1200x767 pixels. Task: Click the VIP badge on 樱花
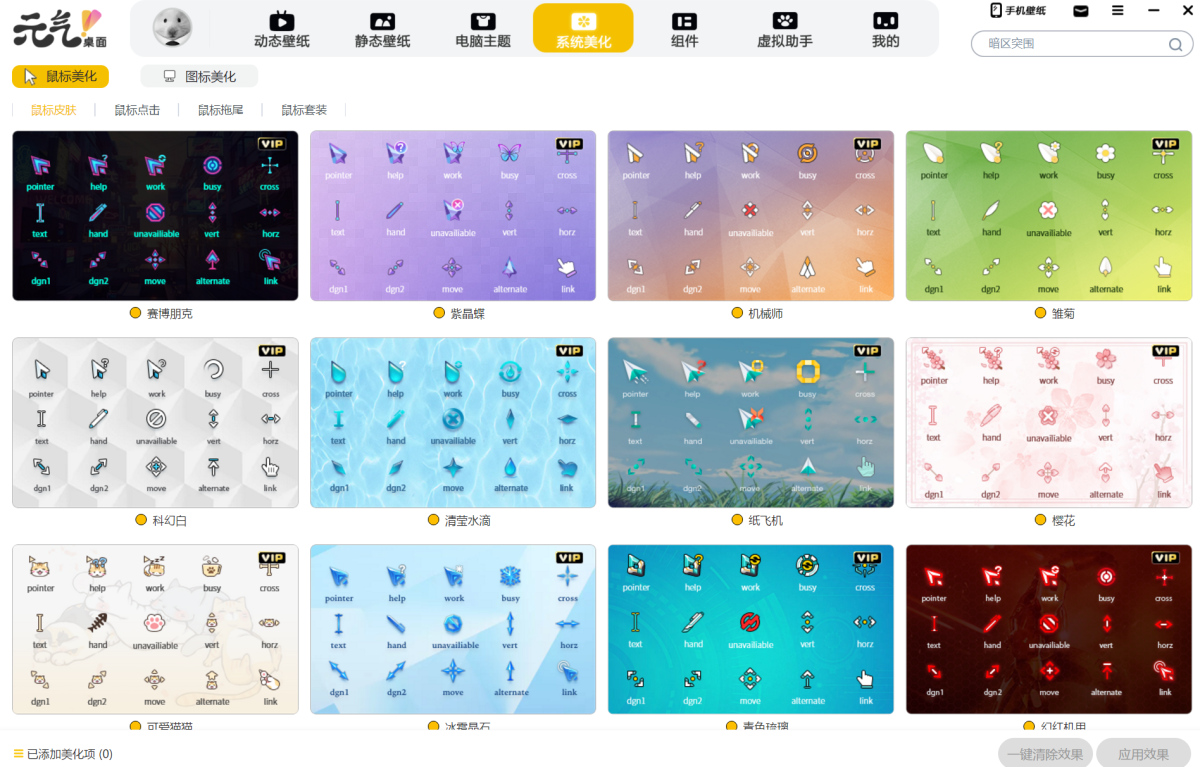(1165, 351)
